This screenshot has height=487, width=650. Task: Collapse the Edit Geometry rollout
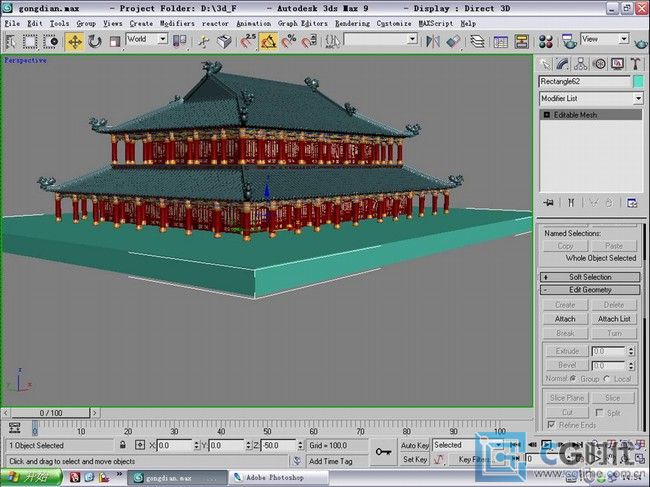[x=590, y=290]
